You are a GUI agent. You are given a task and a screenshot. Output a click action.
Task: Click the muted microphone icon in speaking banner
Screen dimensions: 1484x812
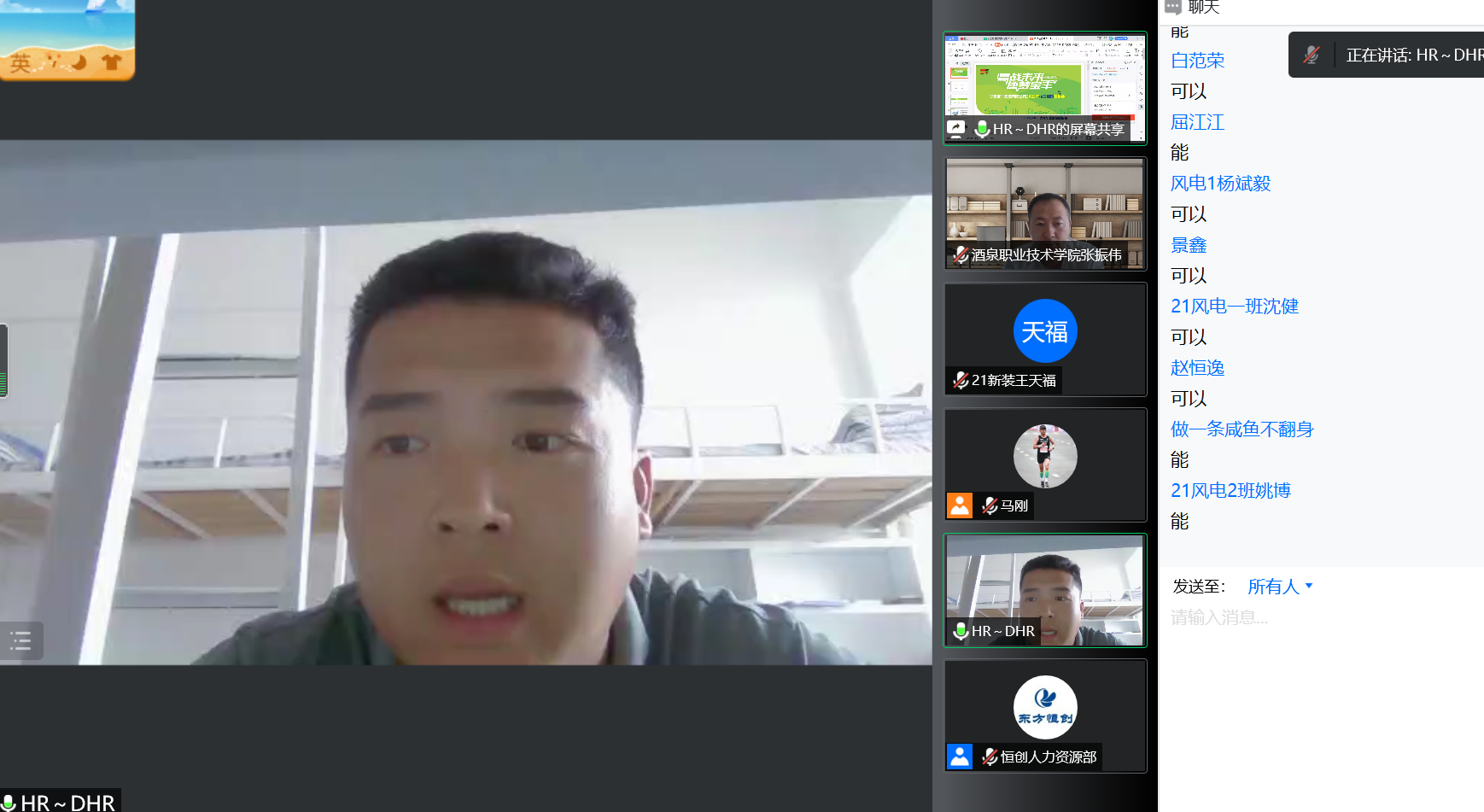click(1312, 55)
